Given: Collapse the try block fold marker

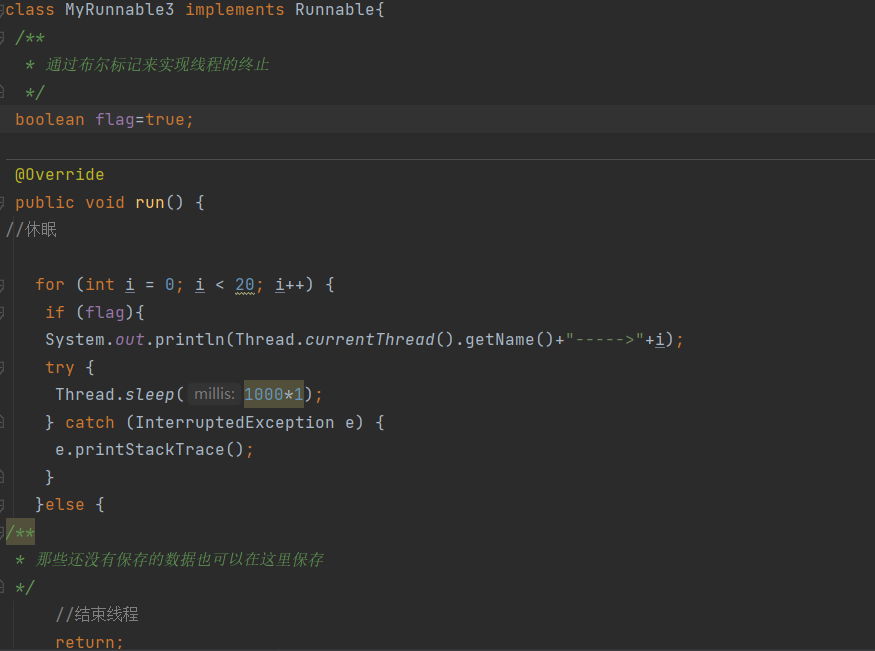Looking at the screenshot, I should 2,368.
